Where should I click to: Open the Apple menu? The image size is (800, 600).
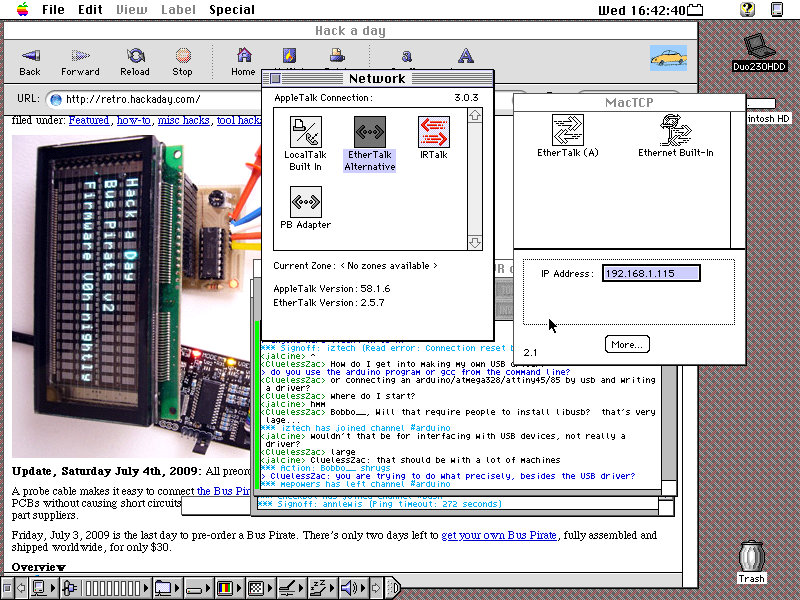22,9
